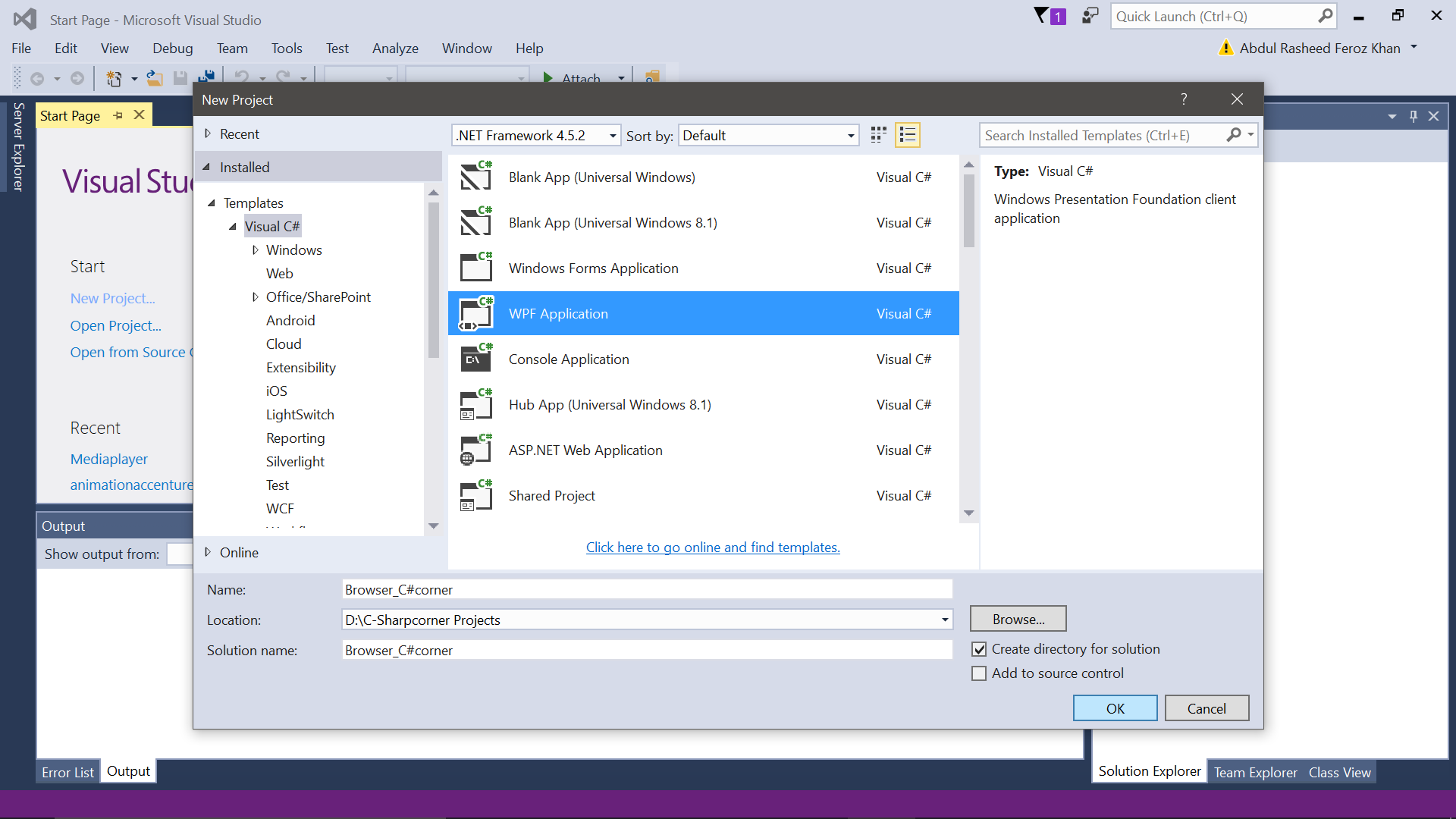Switch to the Error List tab
1456x819 pixels.
(x=67, y=772)
